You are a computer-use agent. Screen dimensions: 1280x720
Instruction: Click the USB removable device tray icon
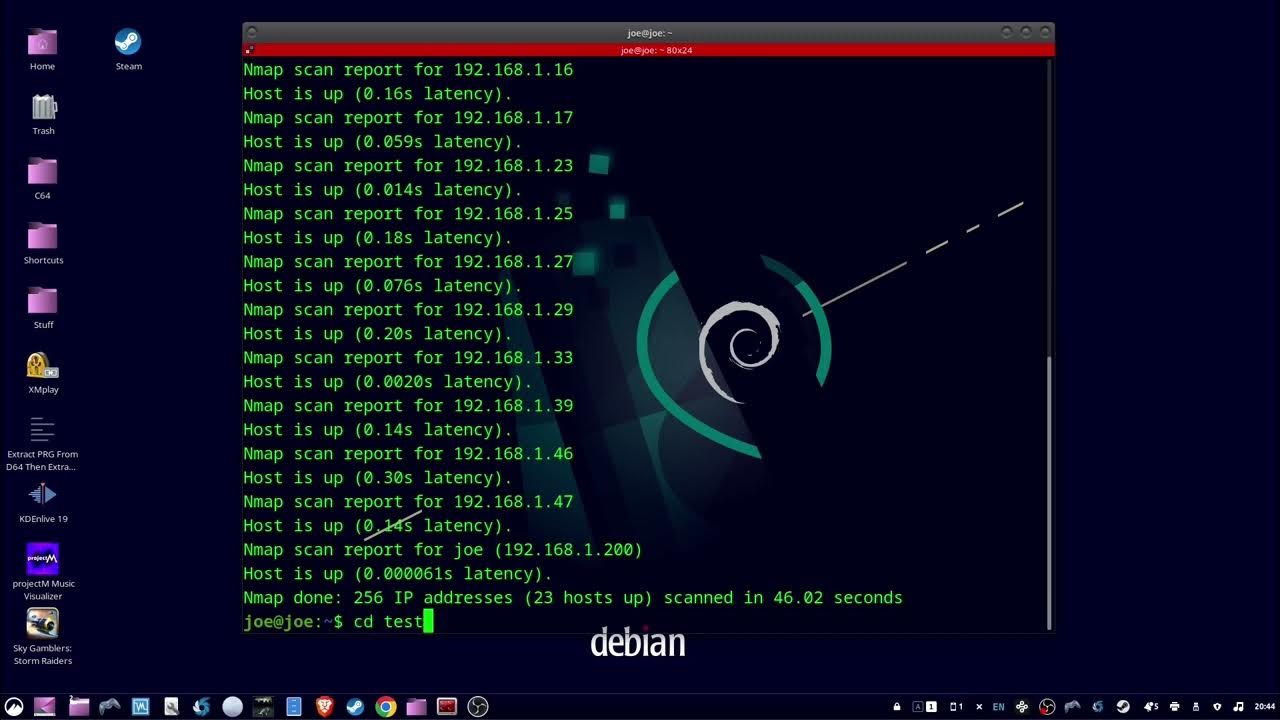pyautogui.click(x=1196, y=706)
